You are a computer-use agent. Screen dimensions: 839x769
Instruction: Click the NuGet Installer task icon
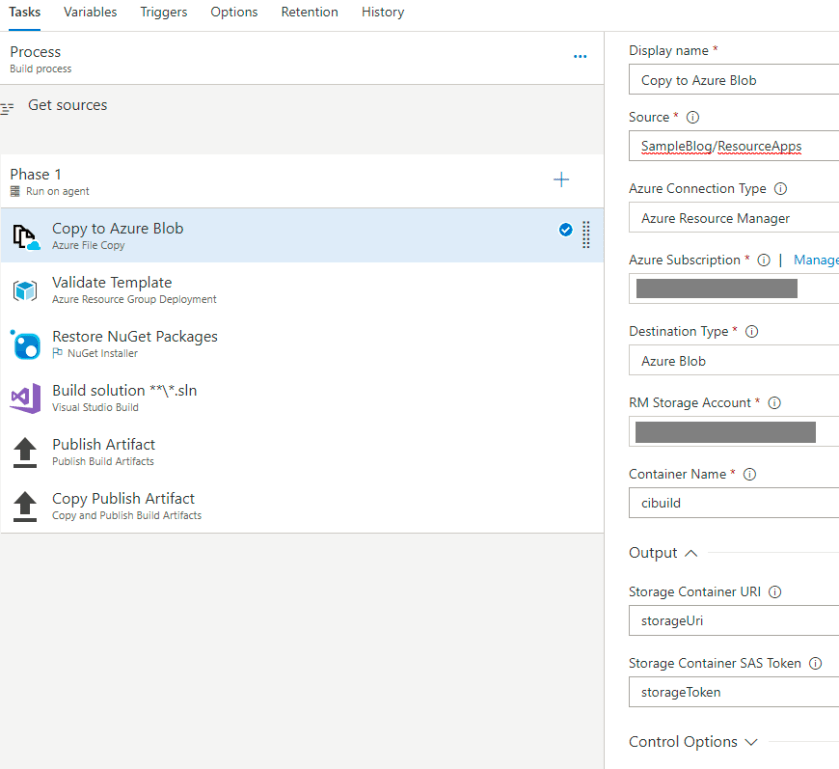(25, 345)
